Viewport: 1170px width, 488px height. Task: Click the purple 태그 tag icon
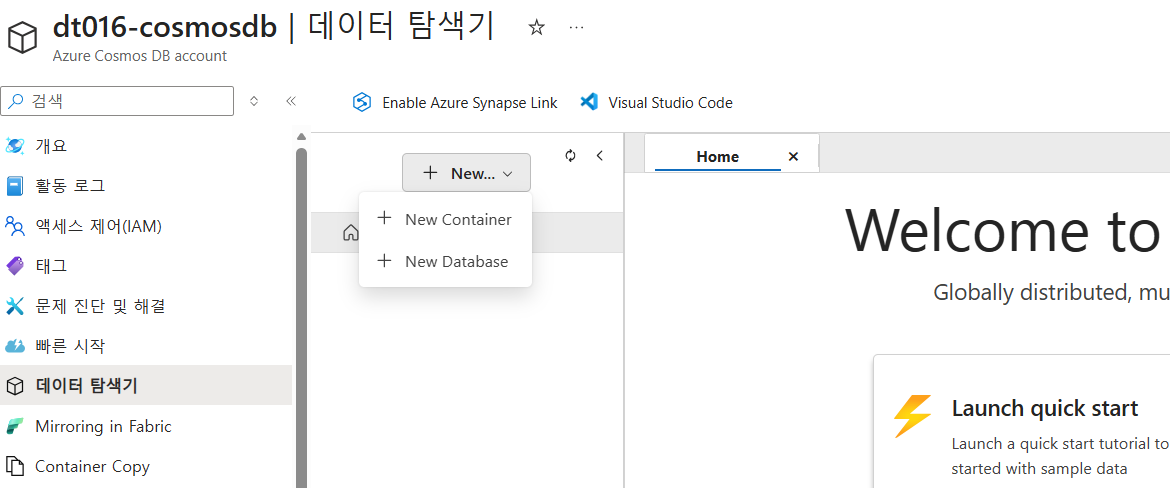point(15,266)
